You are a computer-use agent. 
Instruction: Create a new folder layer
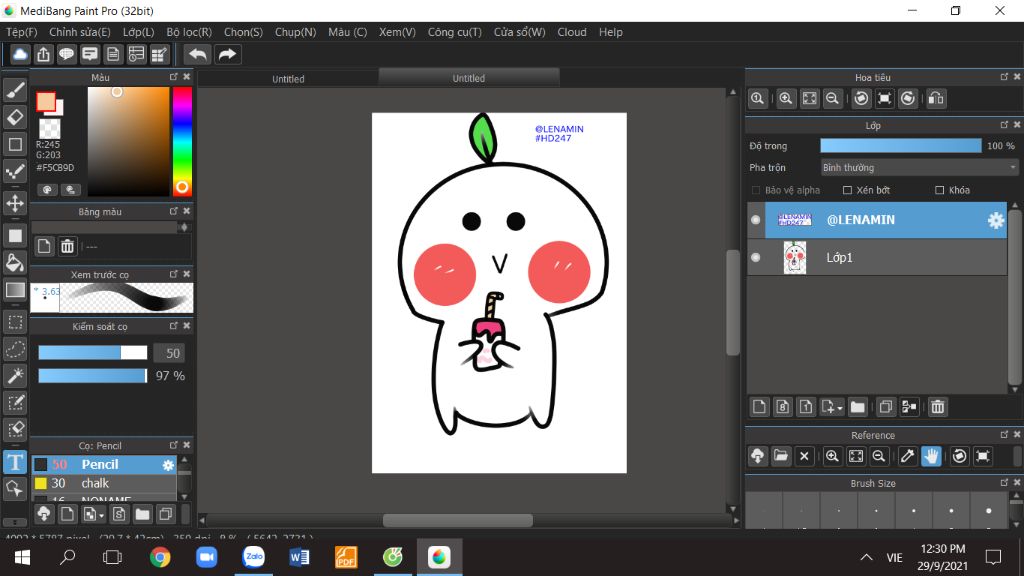(857, 407)
